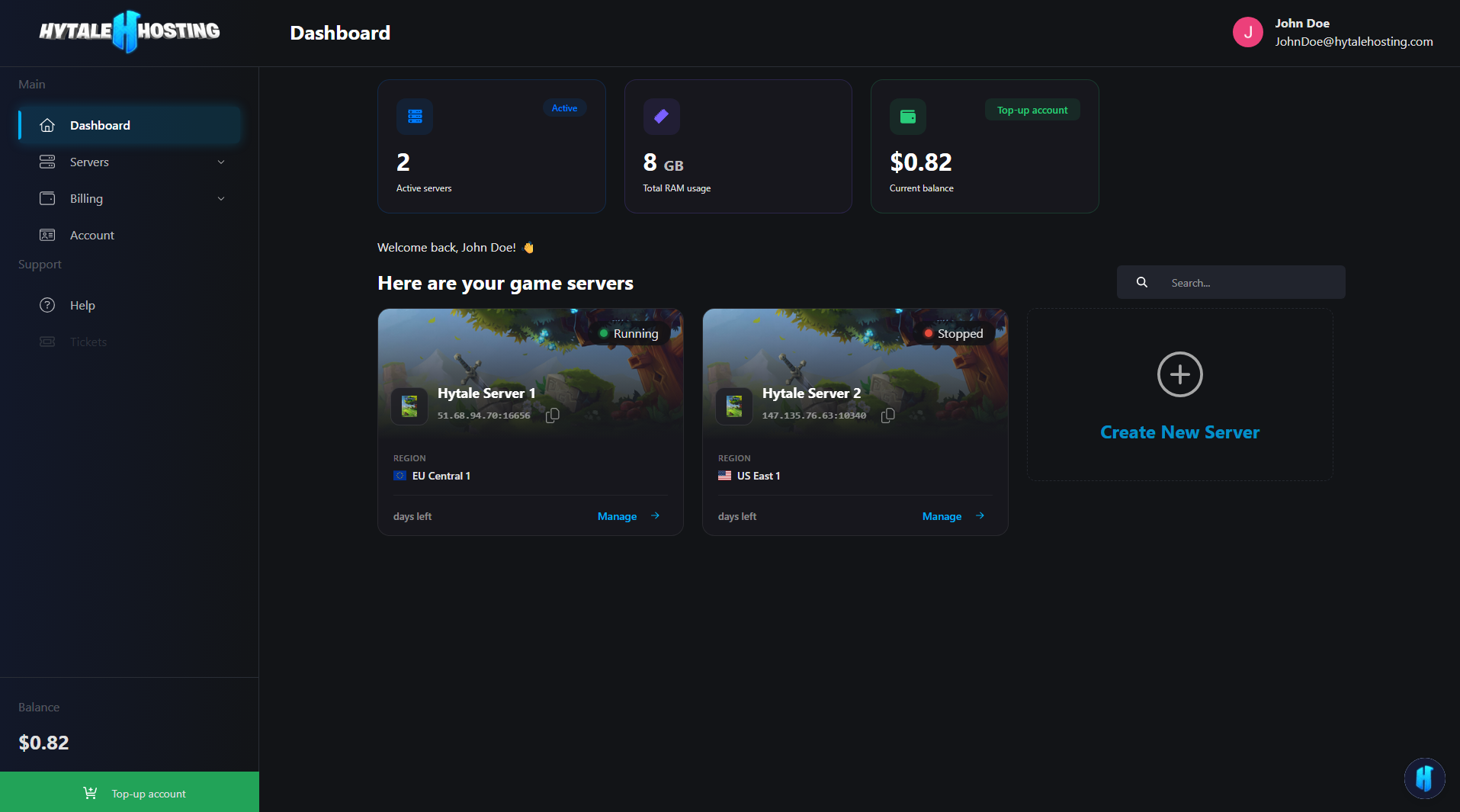Click the search magnifier icon

(1142, 282)
